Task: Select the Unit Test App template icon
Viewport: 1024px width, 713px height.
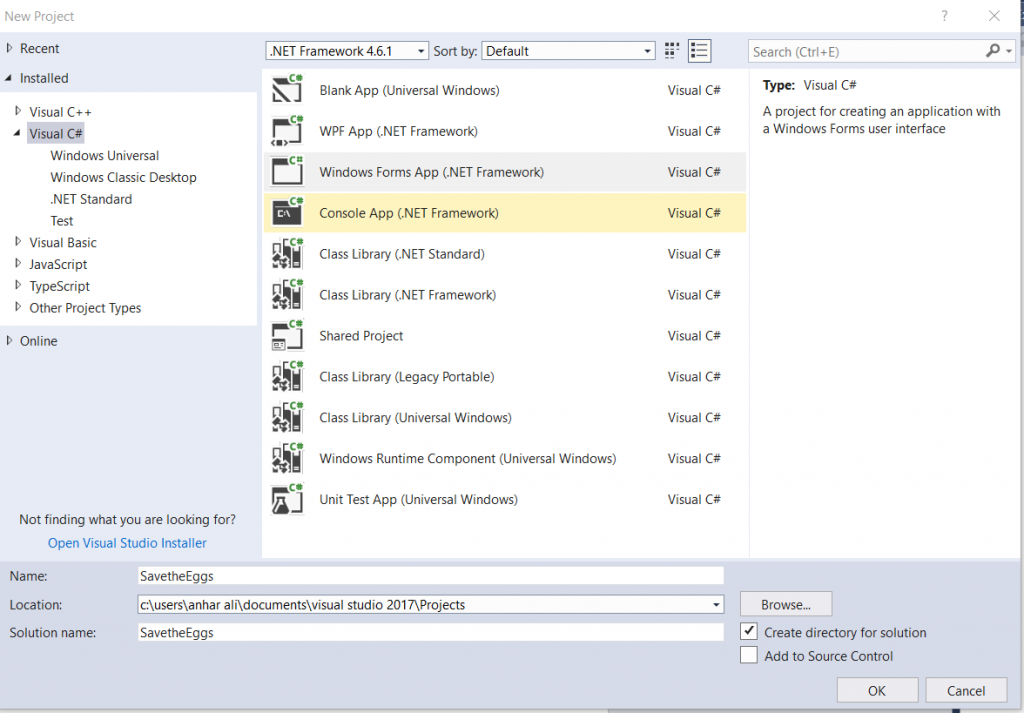Action: (x=287, y=499)
